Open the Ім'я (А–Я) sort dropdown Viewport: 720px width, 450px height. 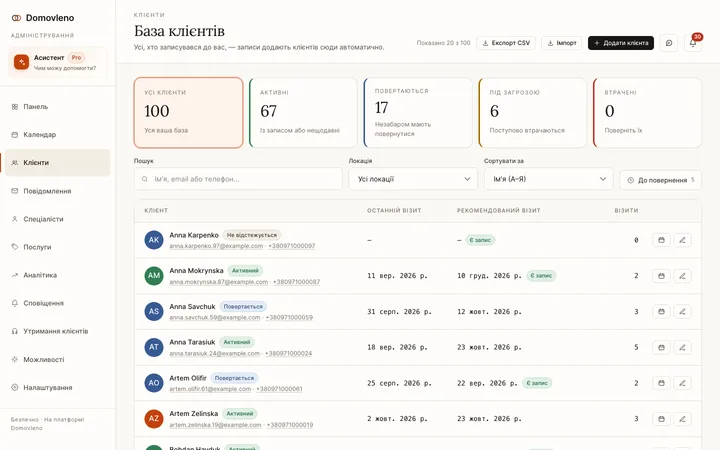pyautogui.click(x=549, y=179)
